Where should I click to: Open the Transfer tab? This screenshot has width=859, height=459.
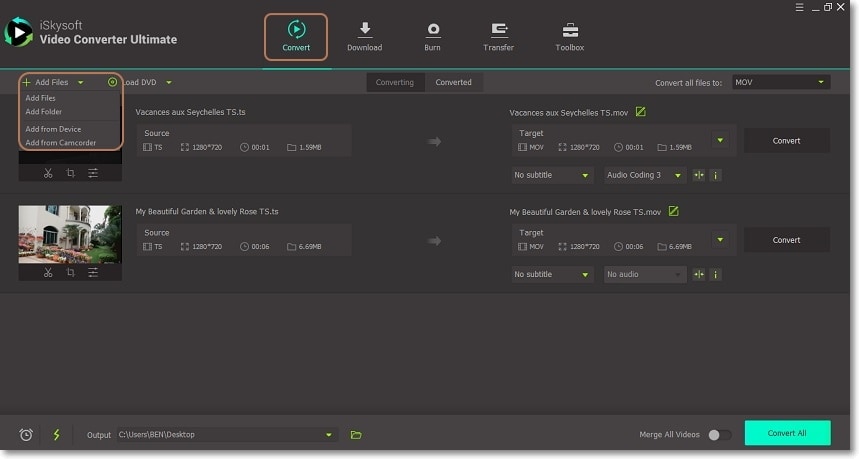click(499, 36)
